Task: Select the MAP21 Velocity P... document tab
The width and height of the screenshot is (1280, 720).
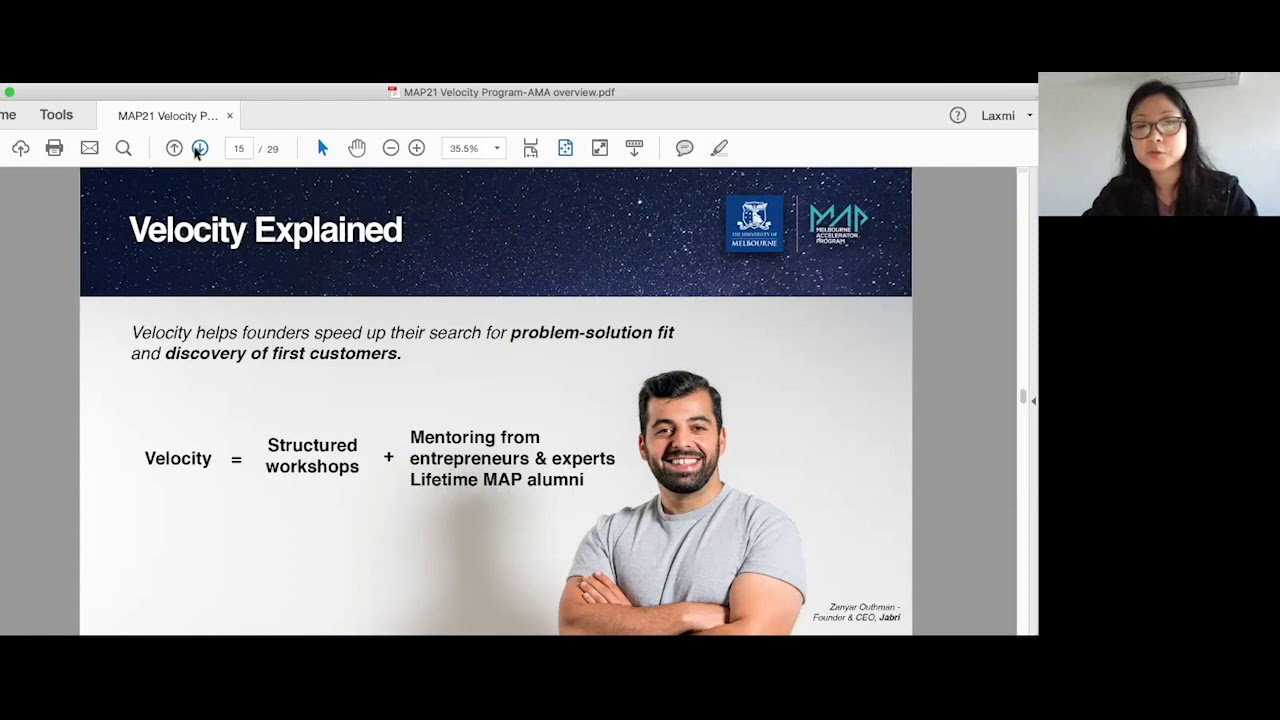Action: (167, 116)
